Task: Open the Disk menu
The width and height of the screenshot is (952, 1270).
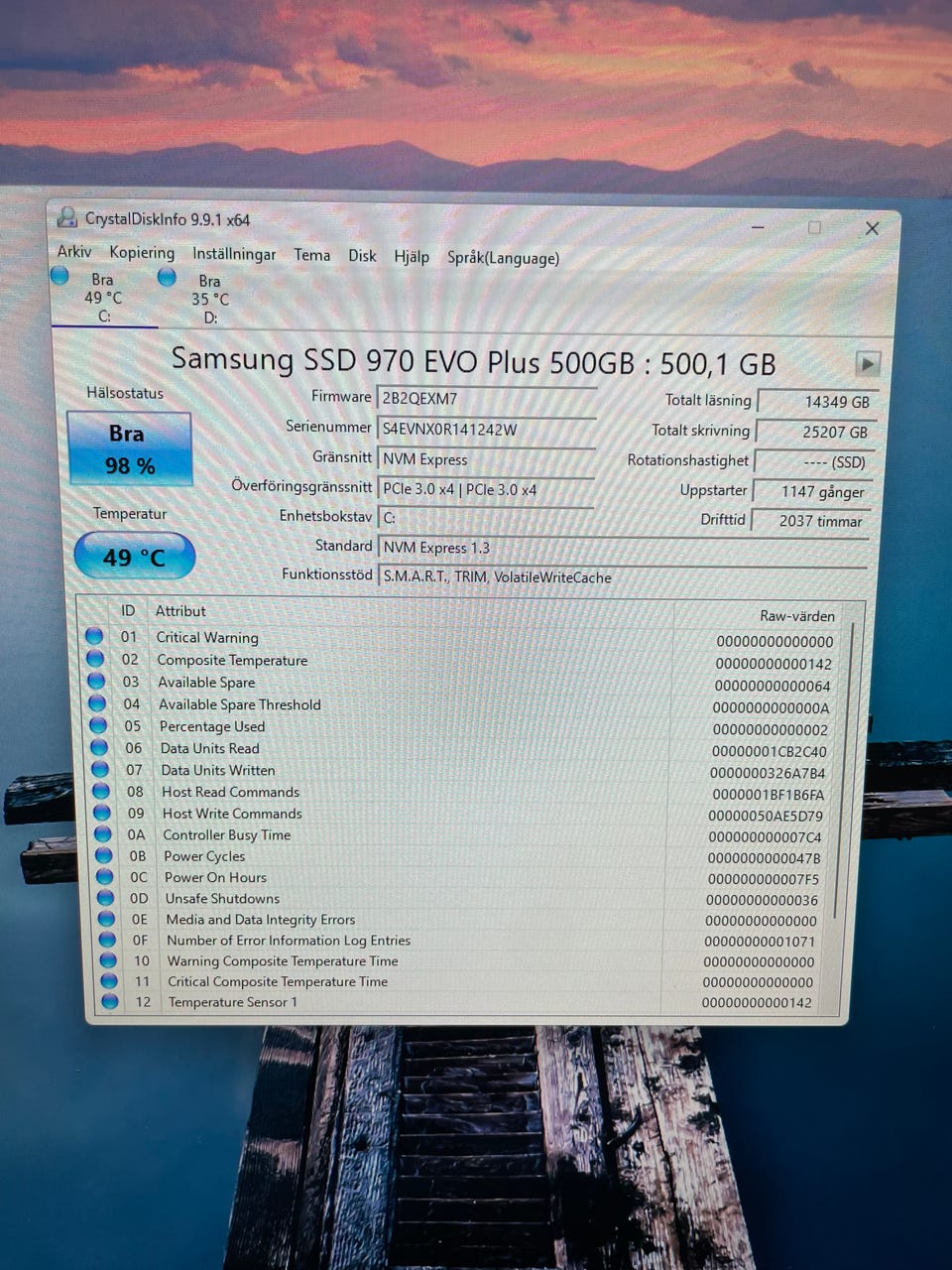Action: click(362, 256)
